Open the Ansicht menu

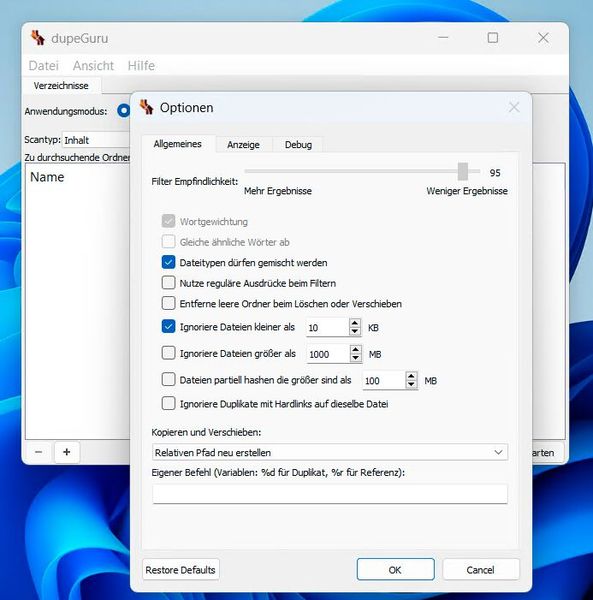93,65
